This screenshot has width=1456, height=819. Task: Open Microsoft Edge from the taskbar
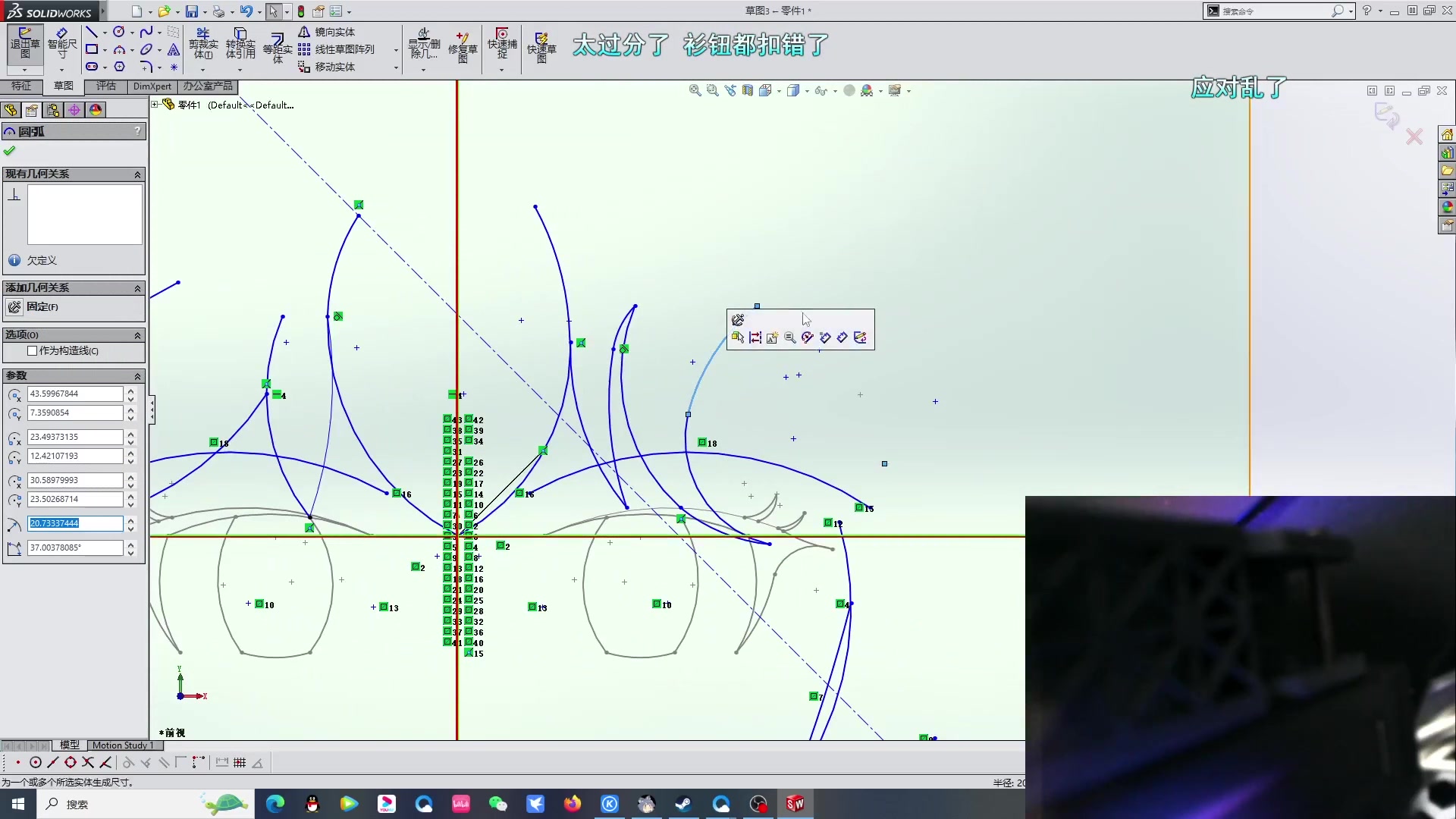pos(275,804)
